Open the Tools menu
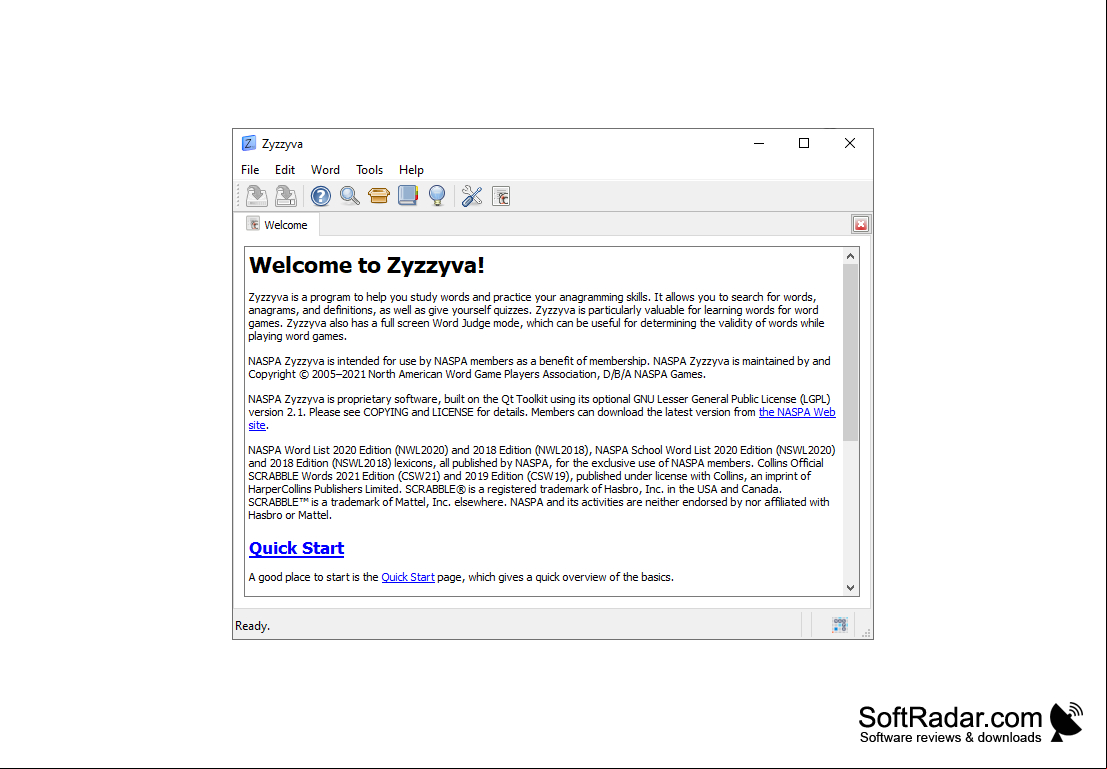This screenshot has height=769, width=1107. (369, 169)
